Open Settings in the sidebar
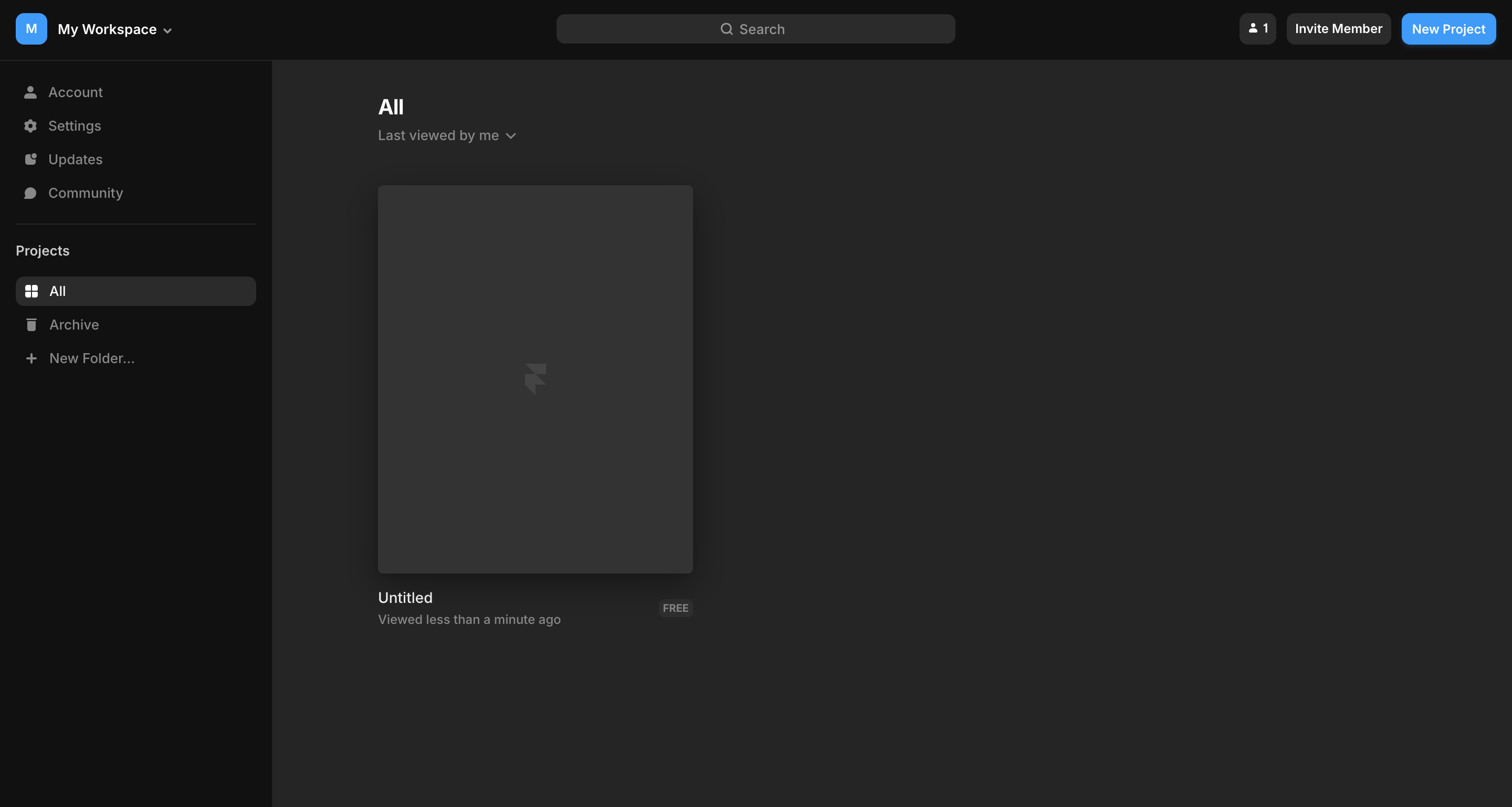The width and height of the screenshot is (1512, 807). [135, 126]
